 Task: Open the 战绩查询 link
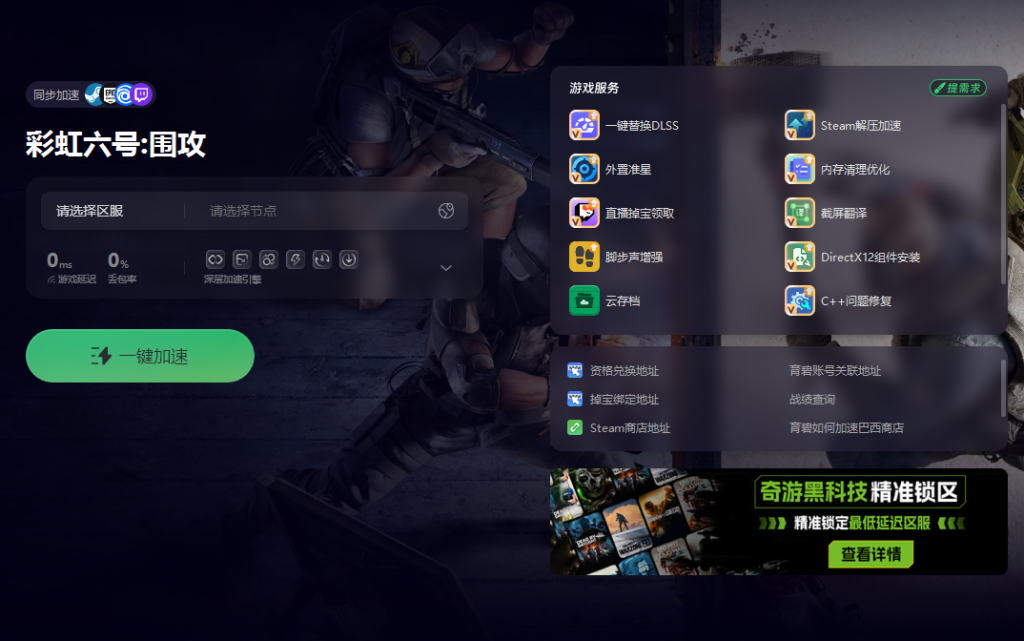tap(812, 399)
